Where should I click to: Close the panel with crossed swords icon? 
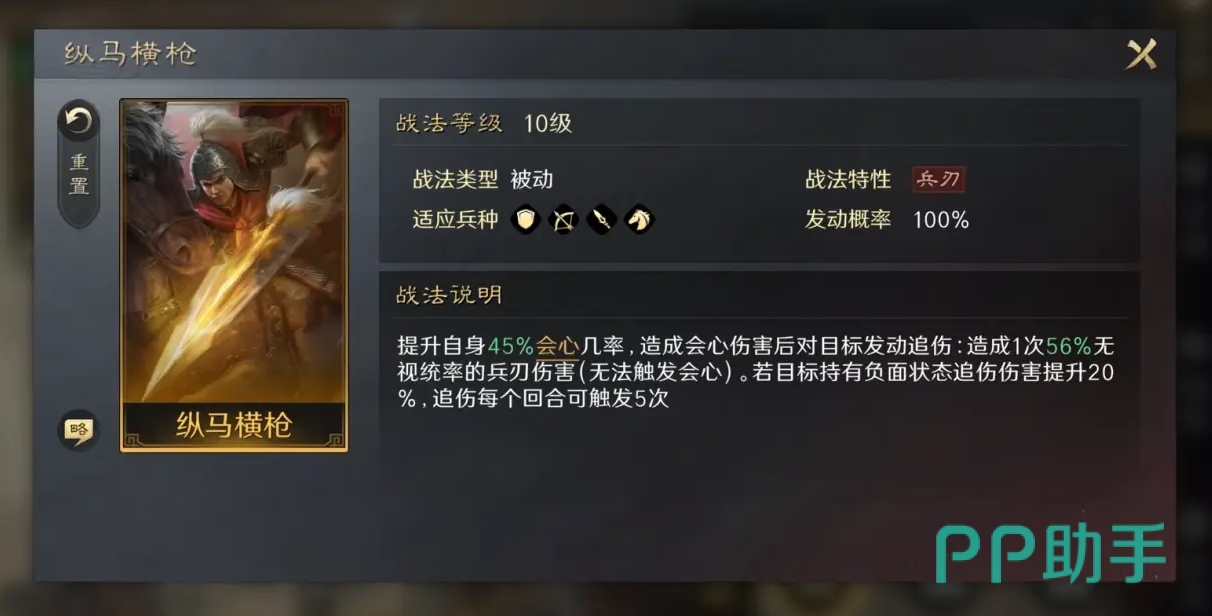tap(1141, 54)
